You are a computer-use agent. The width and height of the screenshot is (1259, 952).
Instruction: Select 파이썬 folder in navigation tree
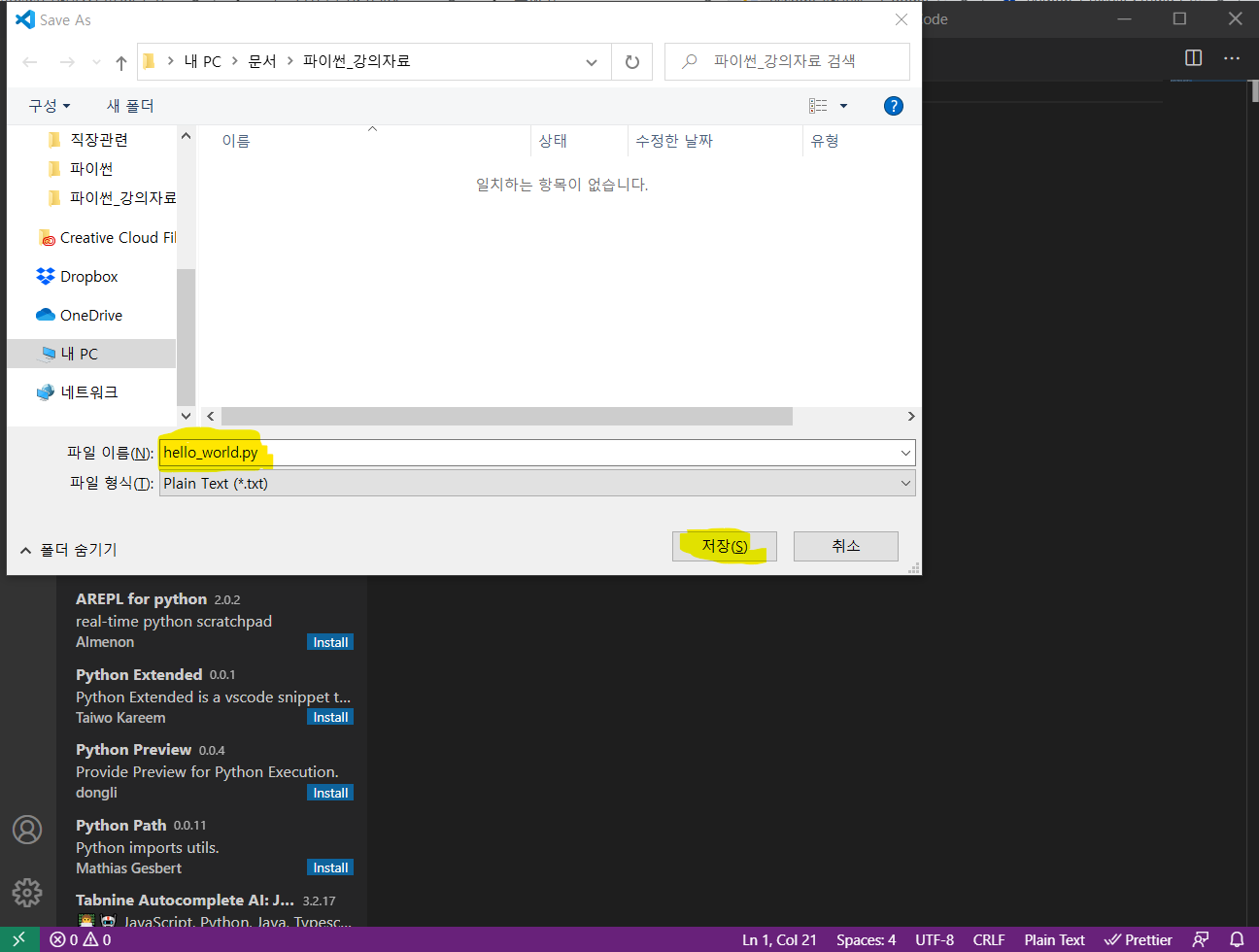point(91,169)
